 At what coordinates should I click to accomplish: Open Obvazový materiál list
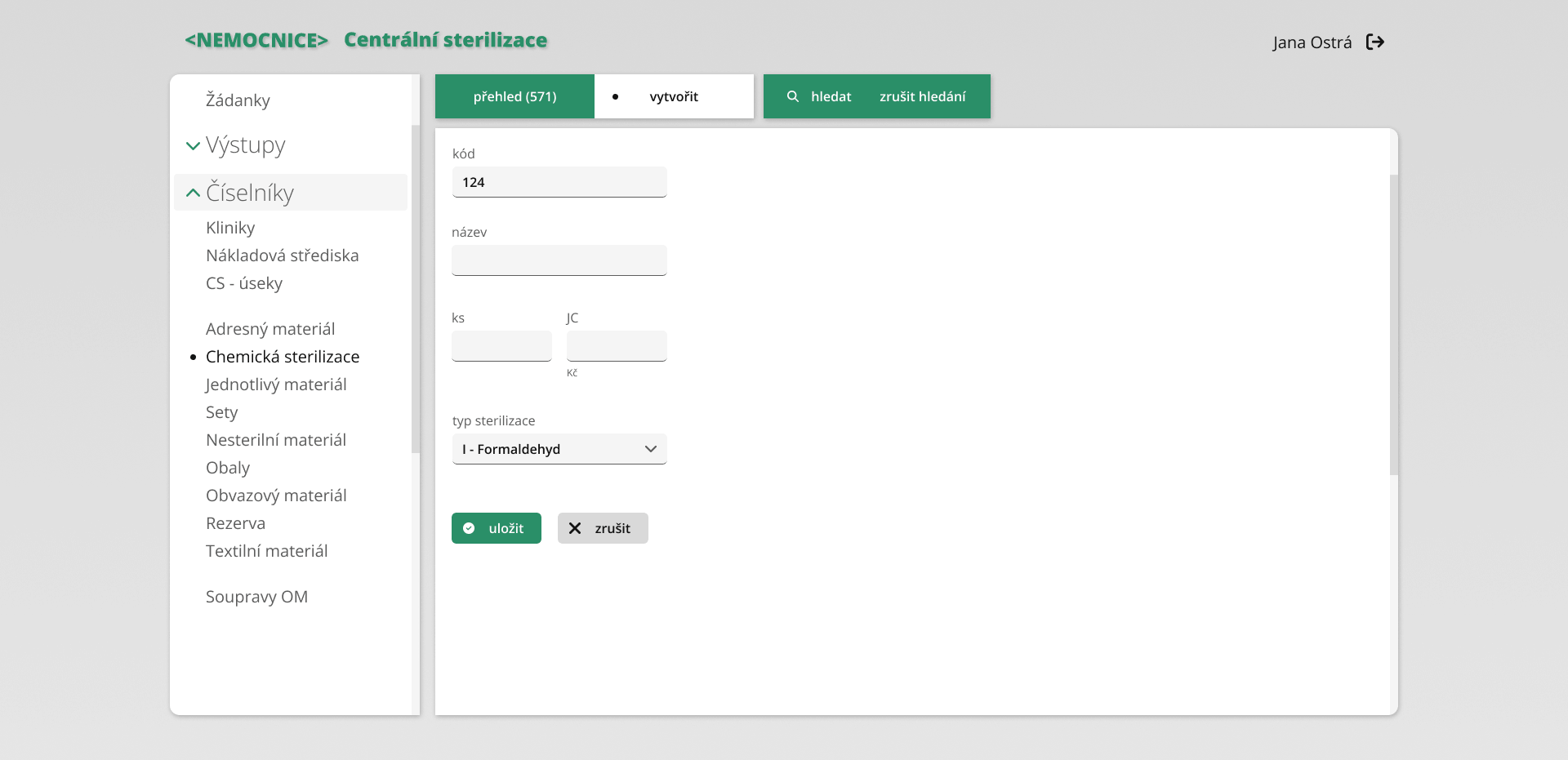point(276,496)
